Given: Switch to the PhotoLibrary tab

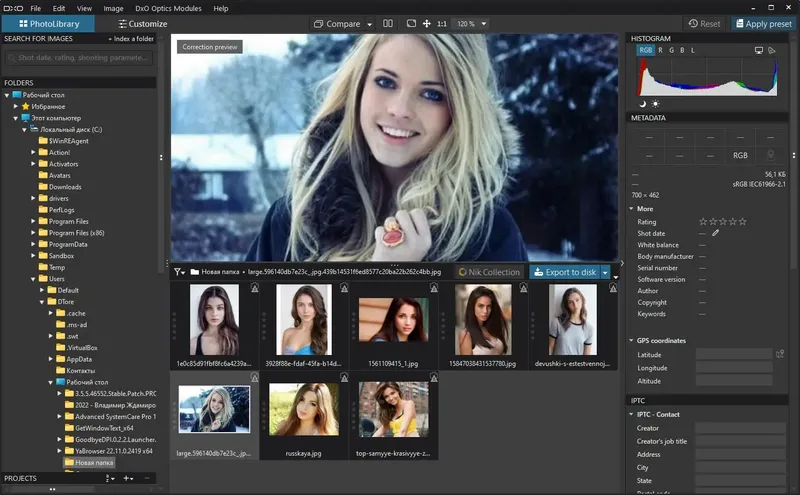Looking at the screenshot, I should point(48,23).
